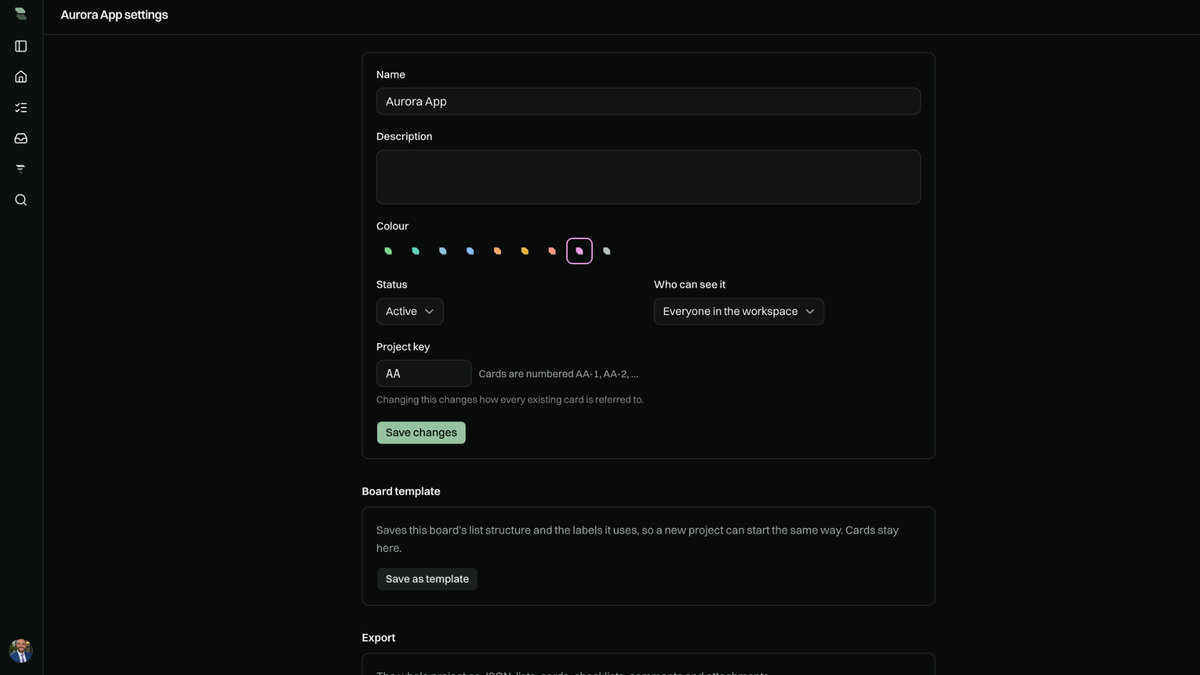Viewport: 1200px width, 675px height.
Task: Click the project key change warning text
Action: click(510, 400)
